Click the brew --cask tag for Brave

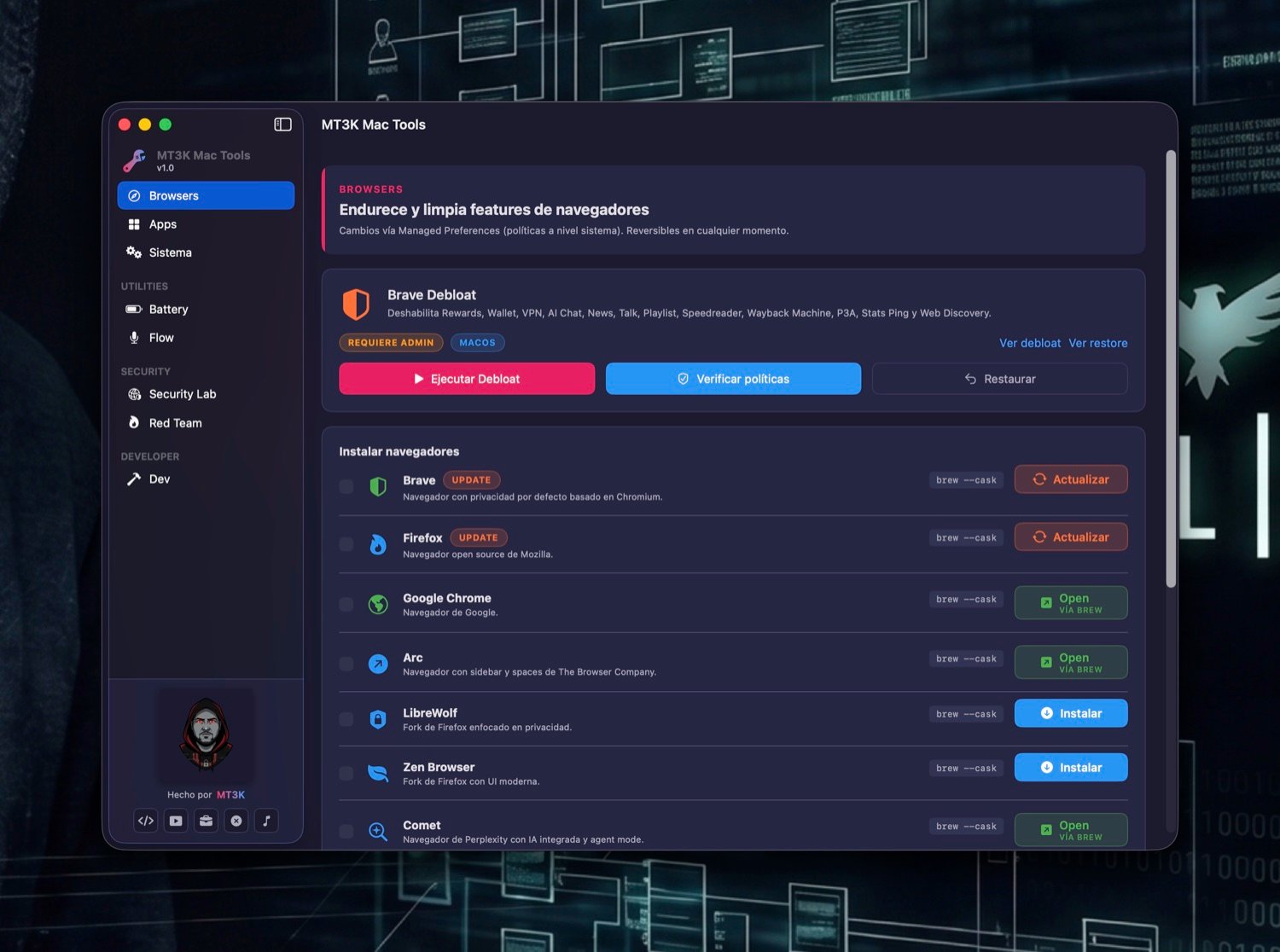[966, 480]
